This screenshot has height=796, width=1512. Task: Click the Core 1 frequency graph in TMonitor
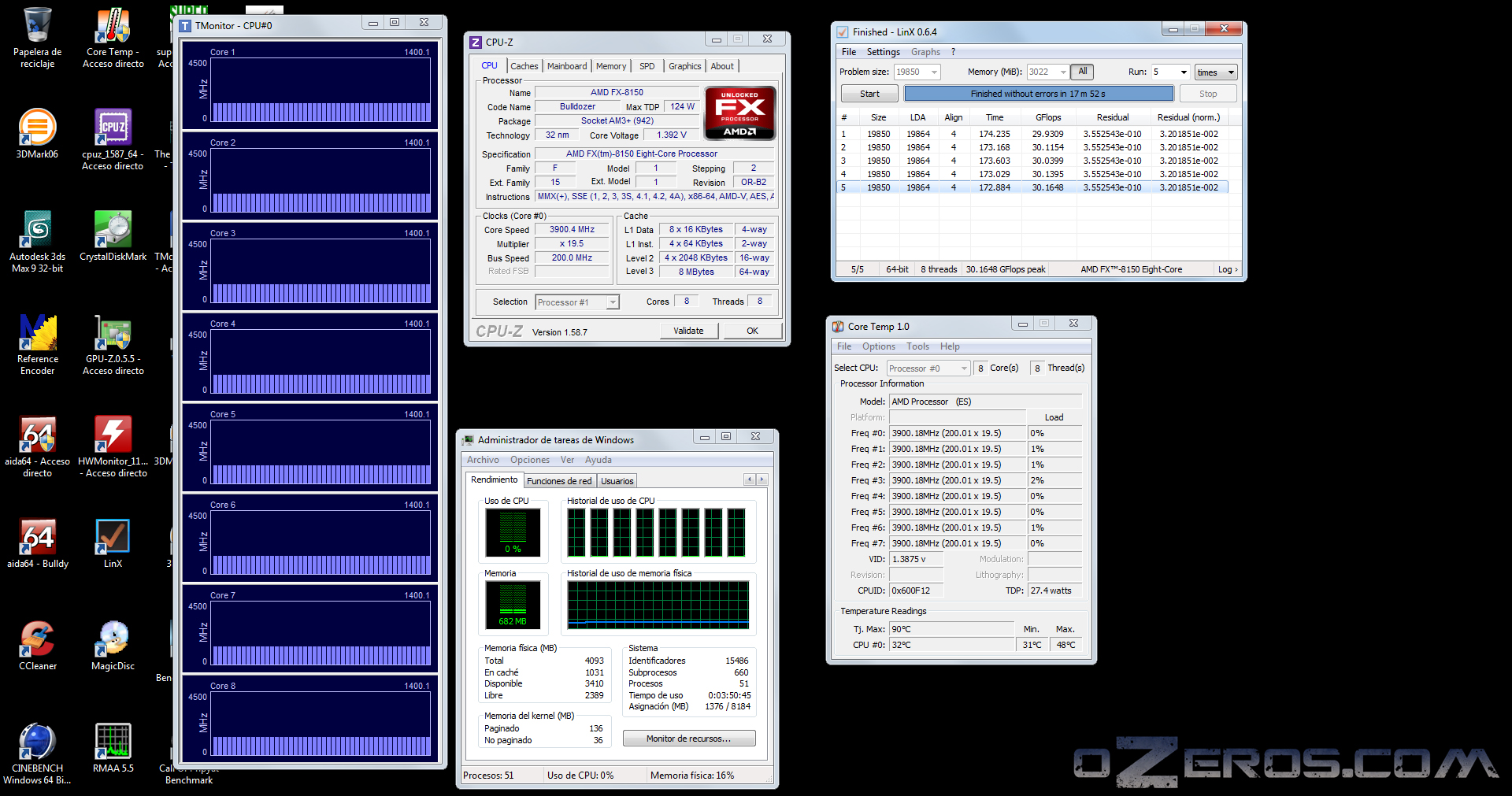tap(321, 90)
